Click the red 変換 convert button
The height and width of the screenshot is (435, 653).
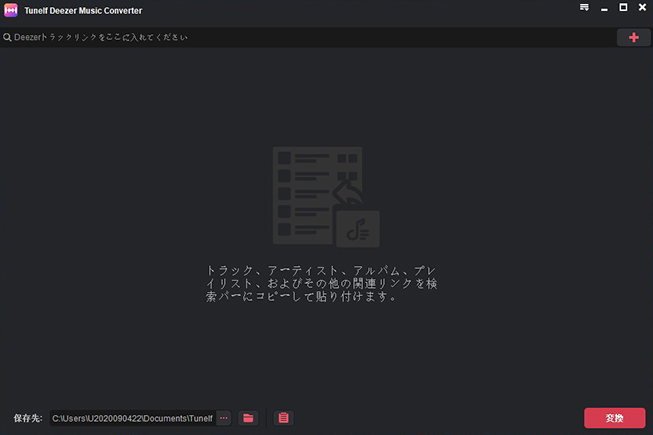(x=614, y=418)
